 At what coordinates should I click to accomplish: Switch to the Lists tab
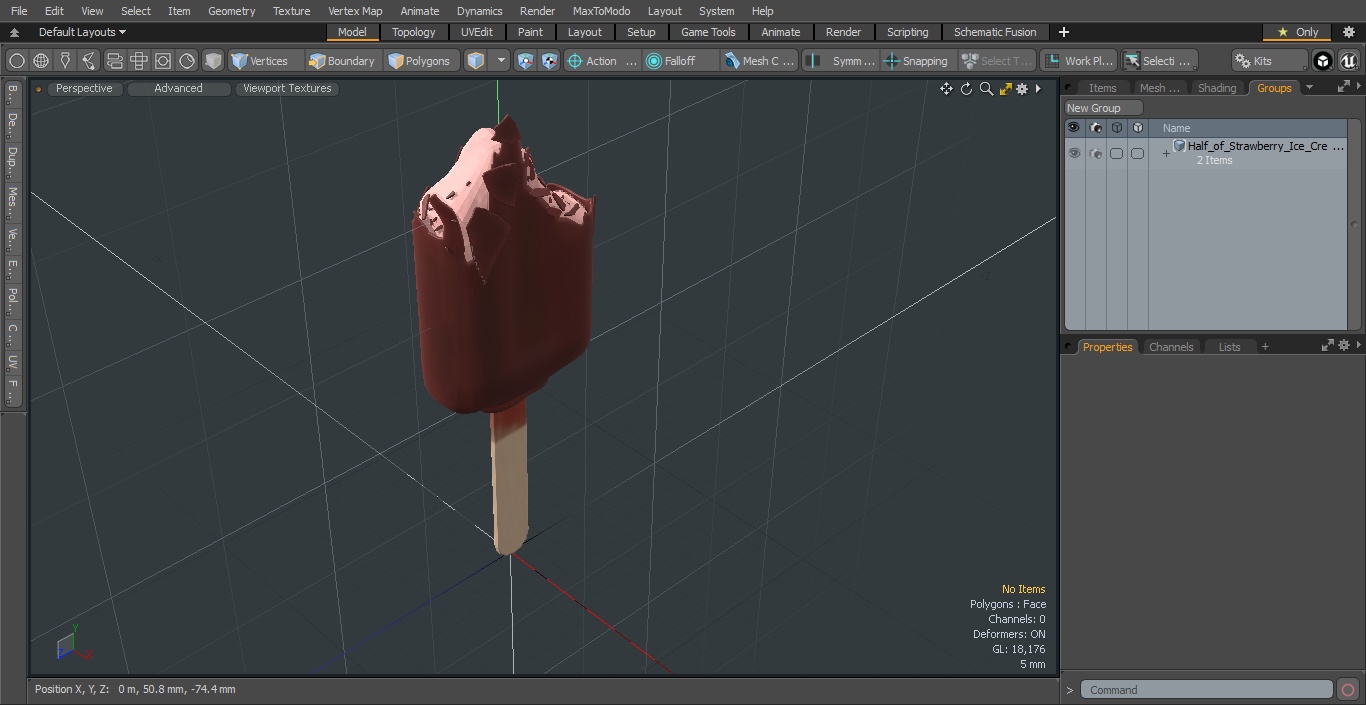(1229, 347)
